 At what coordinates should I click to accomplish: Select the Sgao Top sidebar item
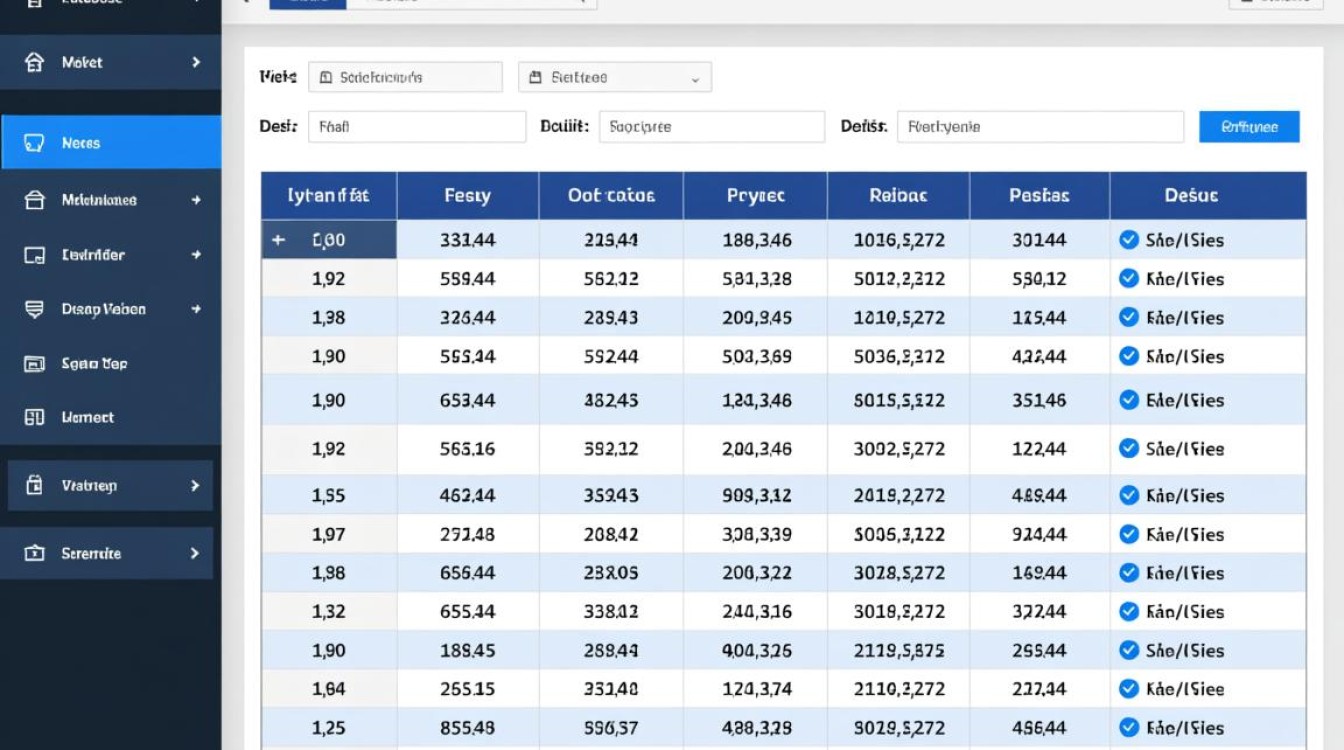[94, 364]
